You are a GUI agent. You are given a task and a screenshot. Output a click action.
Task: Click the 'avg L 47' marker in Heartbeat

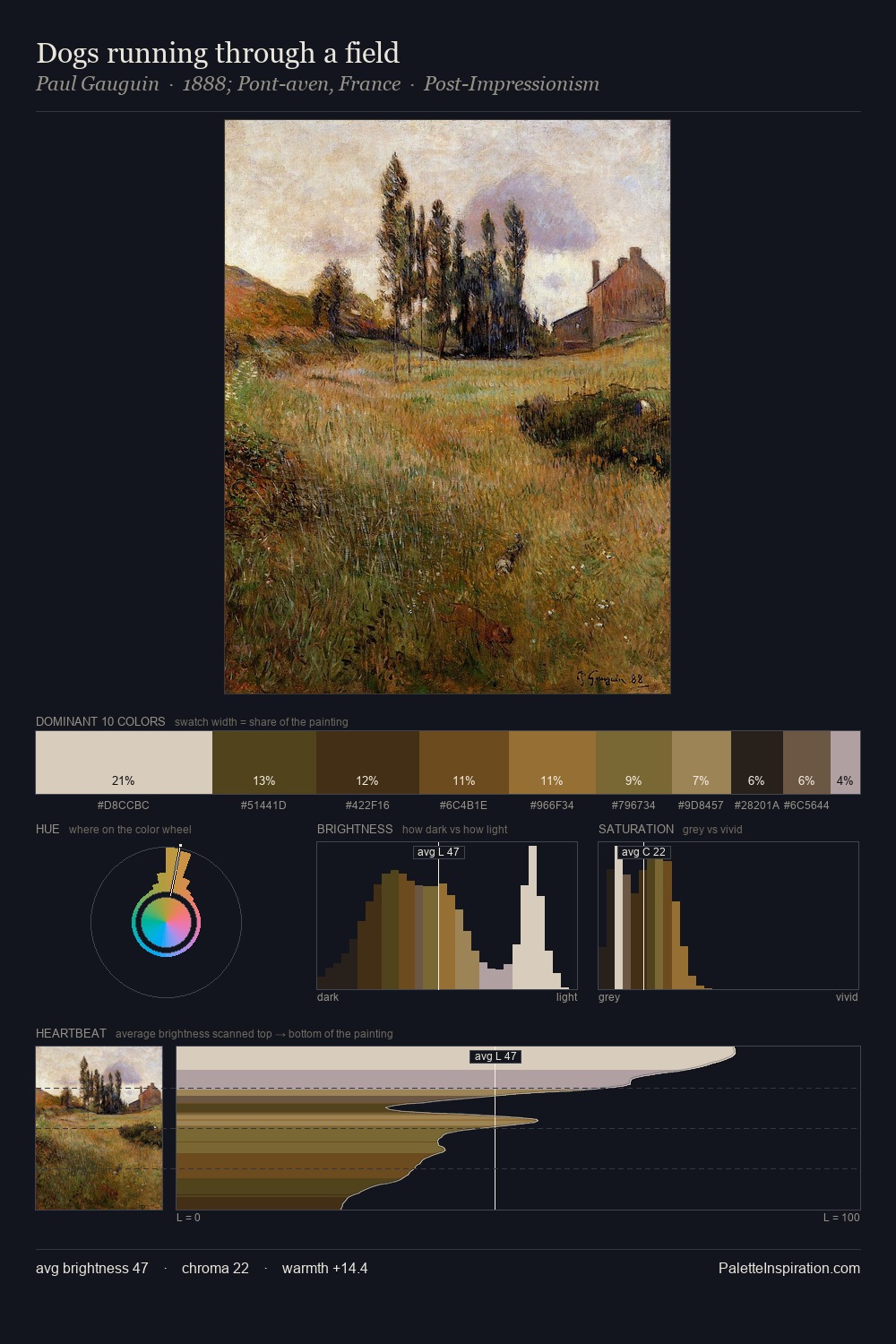click(x=495, y=1056)
